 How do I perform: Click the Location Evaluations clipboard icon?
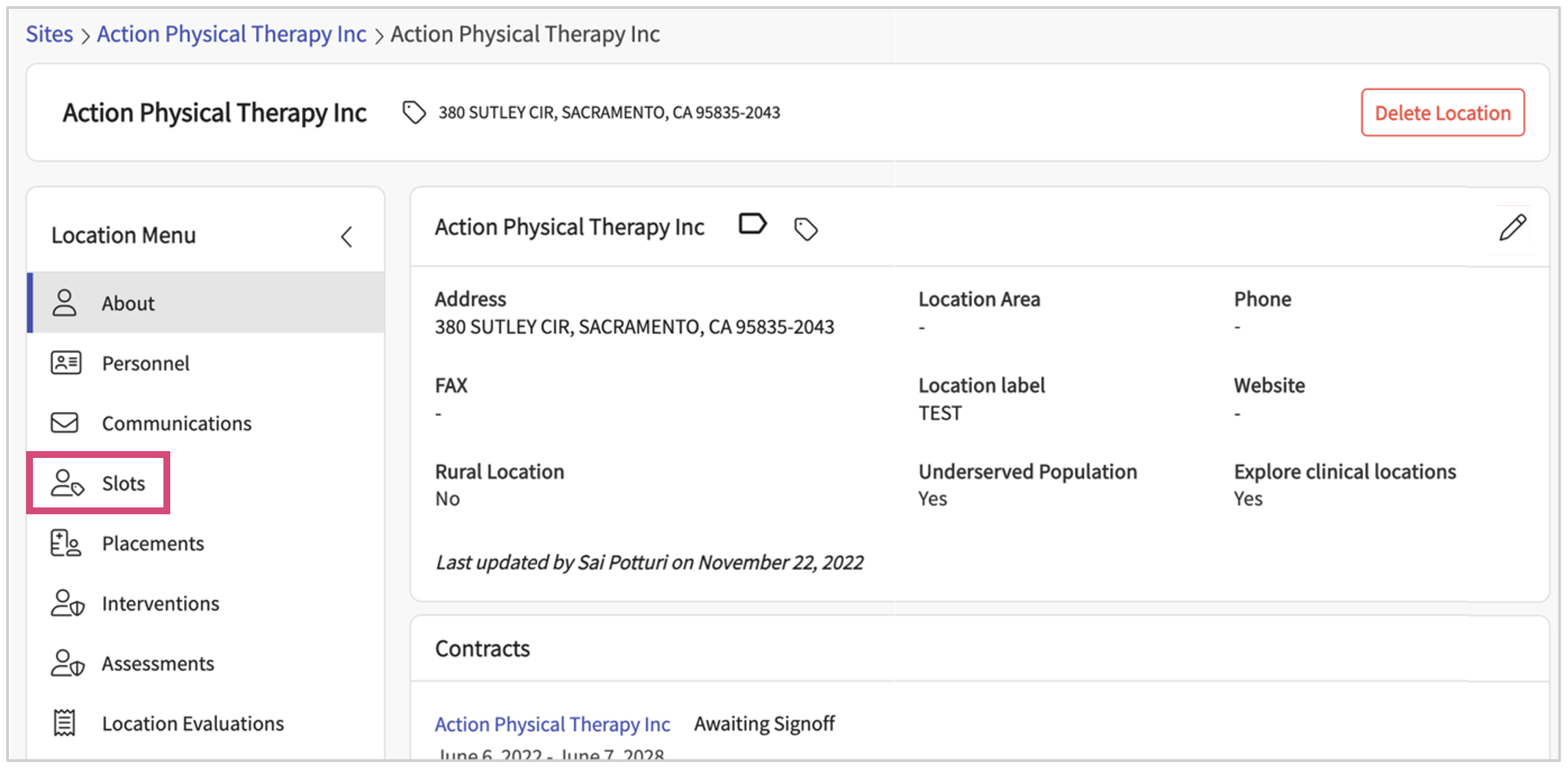point(65,723)
